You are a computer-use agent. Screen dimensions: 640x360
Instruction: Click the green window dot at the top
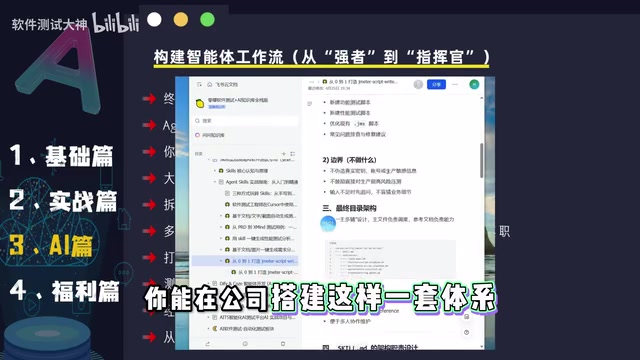tap(207, 19)
